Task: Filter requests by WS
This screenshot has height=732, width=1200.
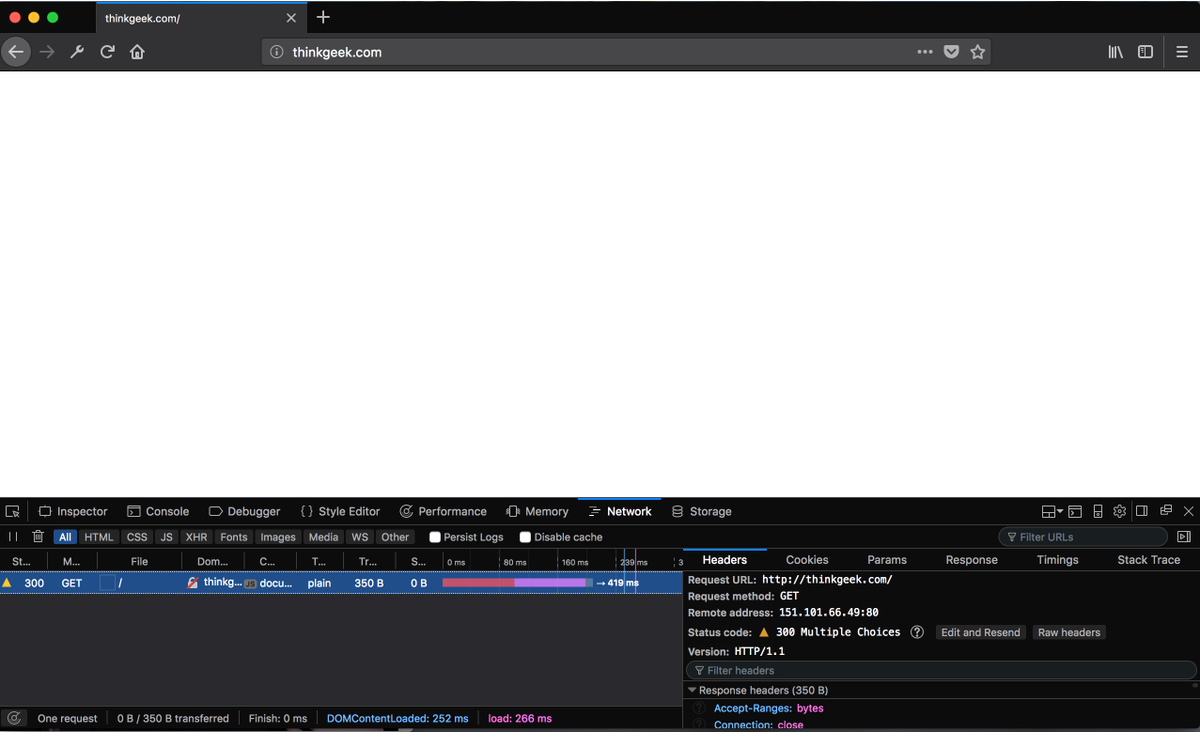Action: [x=360, y=537]
